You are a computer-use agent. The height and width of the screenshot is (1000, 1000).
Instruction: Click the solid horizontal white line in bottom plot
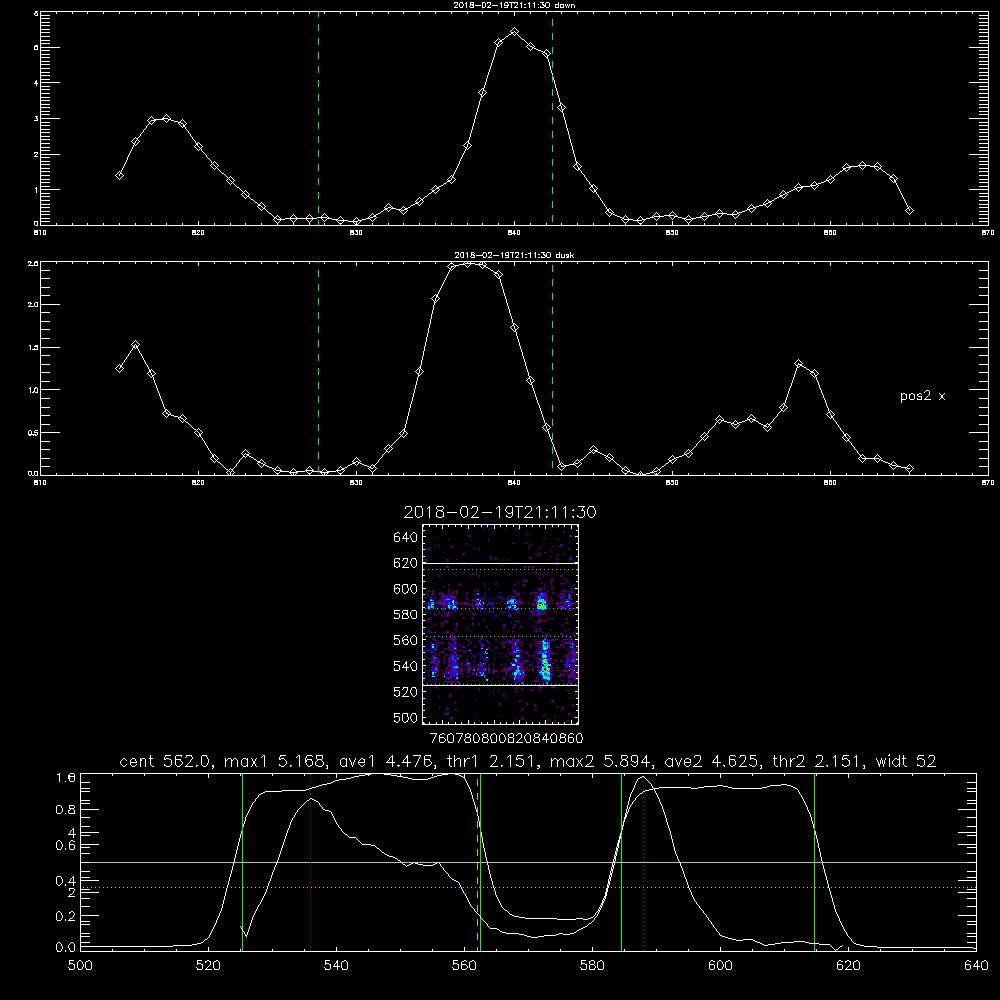pos(528,862)
